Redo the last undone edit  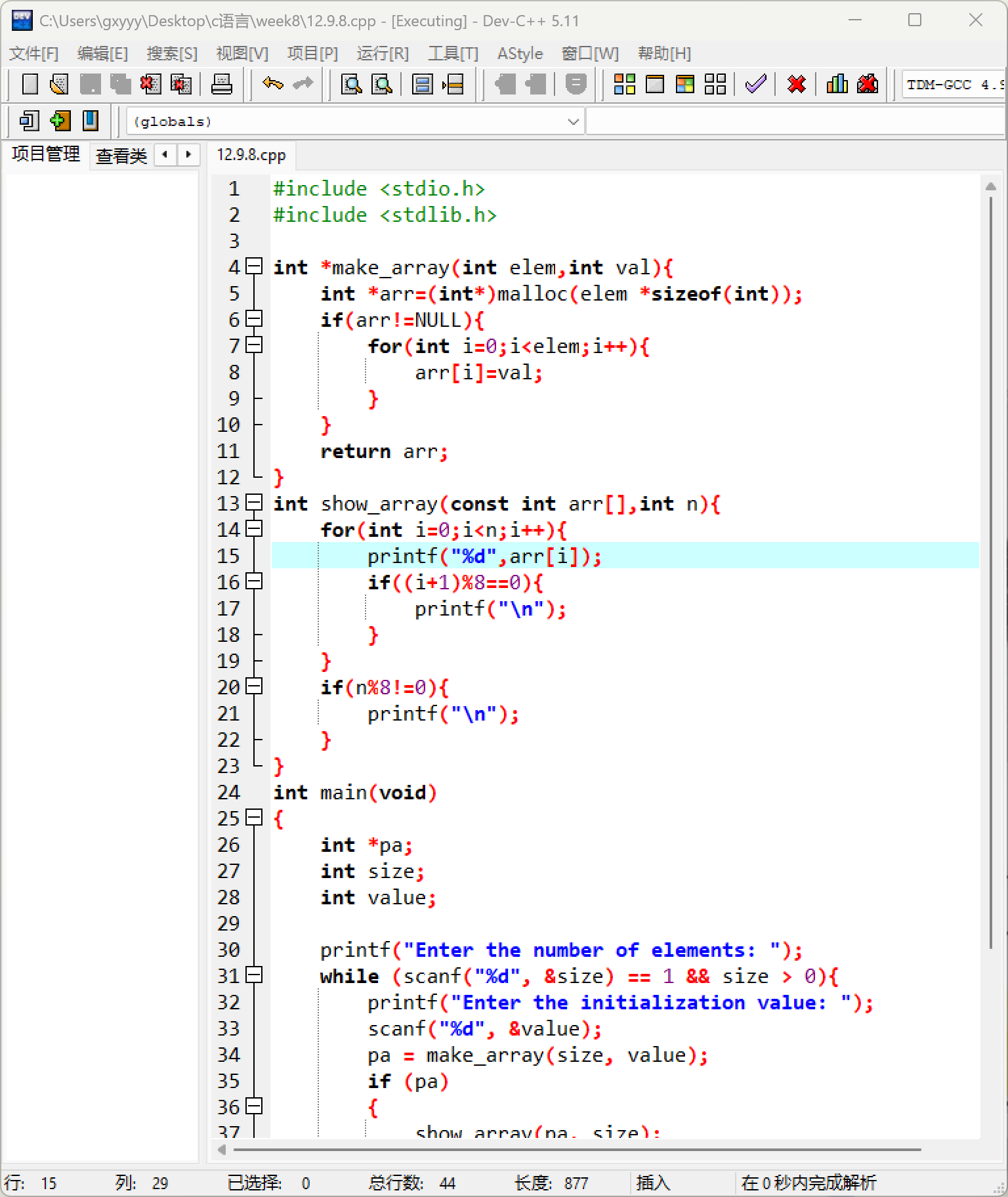pos(303,84)
